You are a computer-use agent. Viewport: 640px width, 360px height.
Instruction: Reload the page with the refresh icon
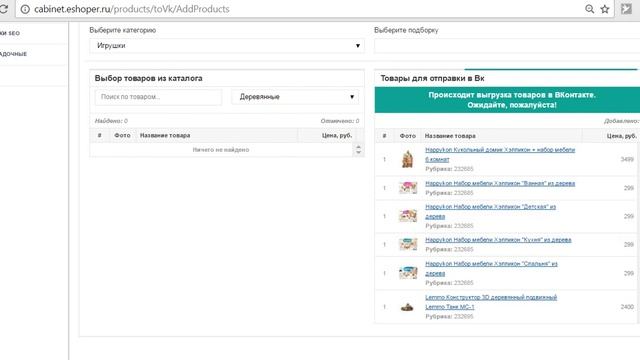coord(3,9)
